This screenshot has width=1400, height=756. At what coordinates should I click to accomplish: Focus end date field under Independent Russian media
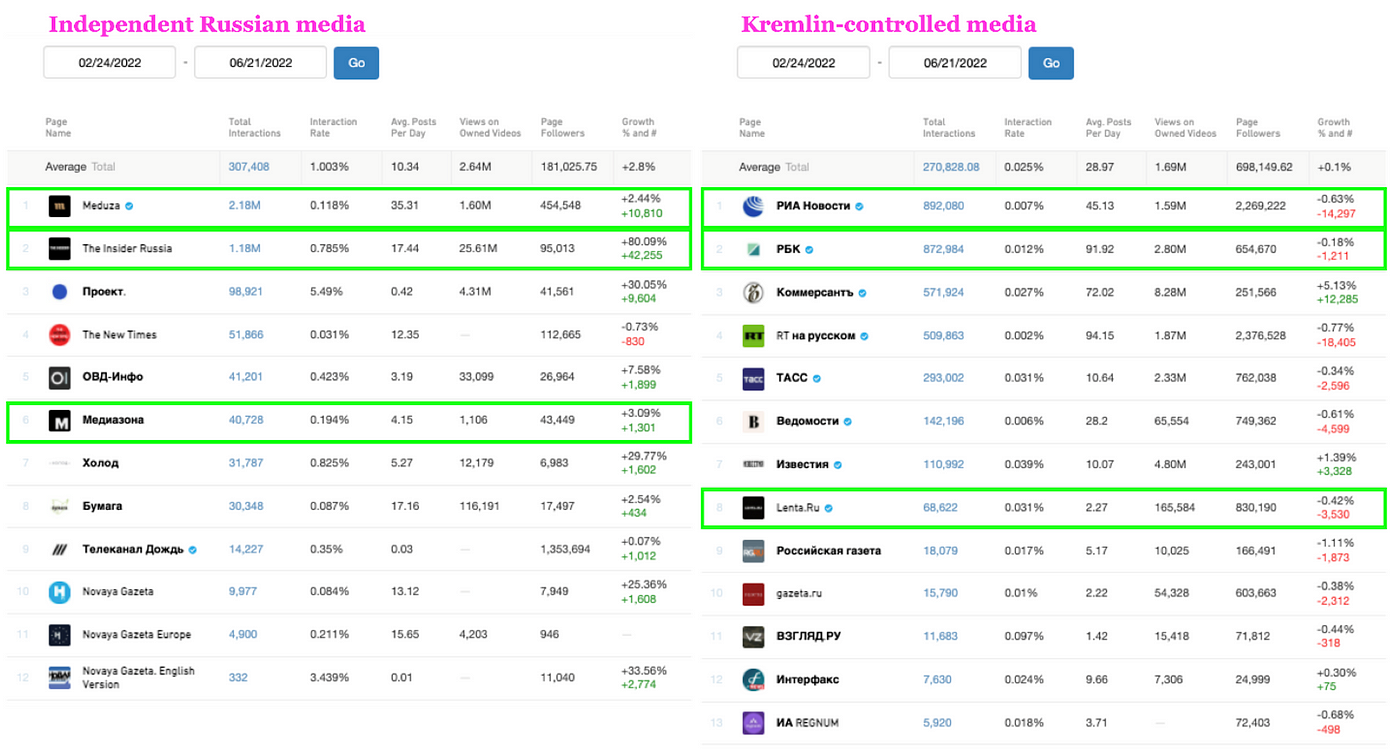pyautogui.click(x=260, y=62)
